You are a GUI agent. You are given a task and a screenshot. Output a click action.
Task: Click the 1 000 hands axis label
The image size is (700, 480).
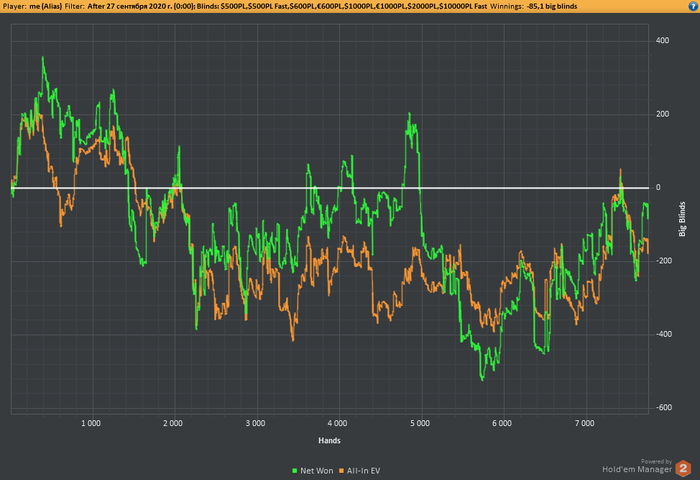(x=91, y=423)
